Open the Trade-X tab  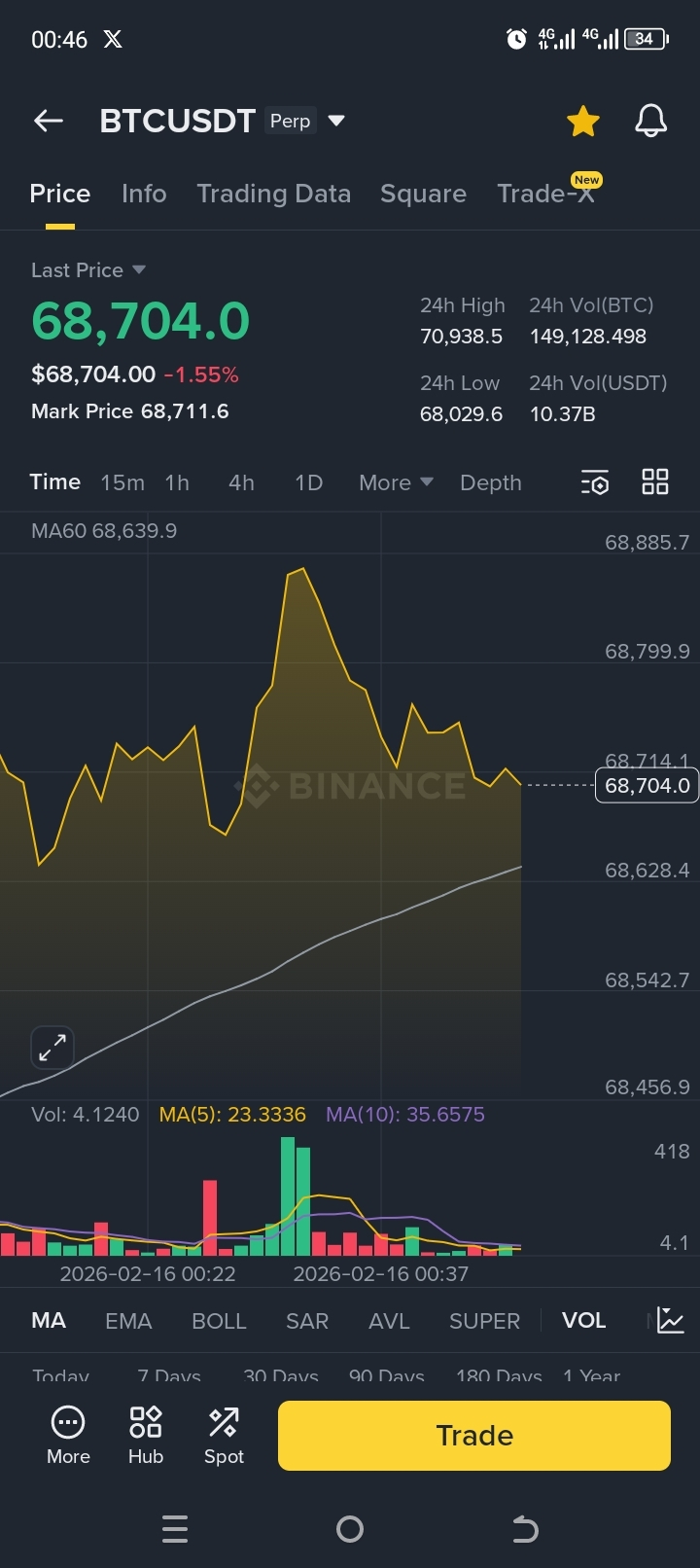(545, 194)
